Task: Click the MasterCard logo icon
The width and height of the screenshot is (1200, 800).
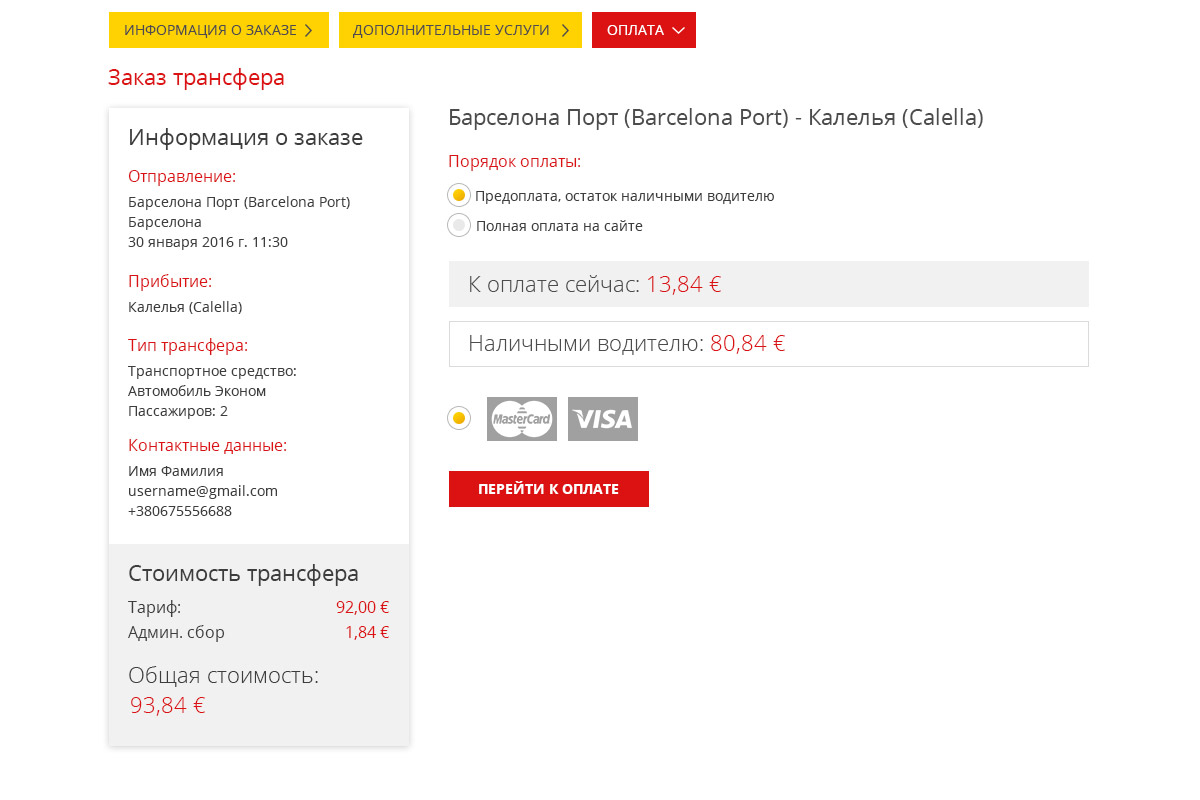Action: coord(522,419)
